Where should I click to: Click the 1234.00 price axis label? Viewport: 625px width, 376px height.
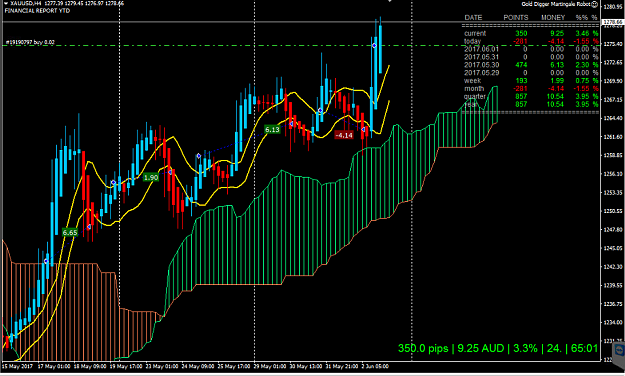pos(613,322)
